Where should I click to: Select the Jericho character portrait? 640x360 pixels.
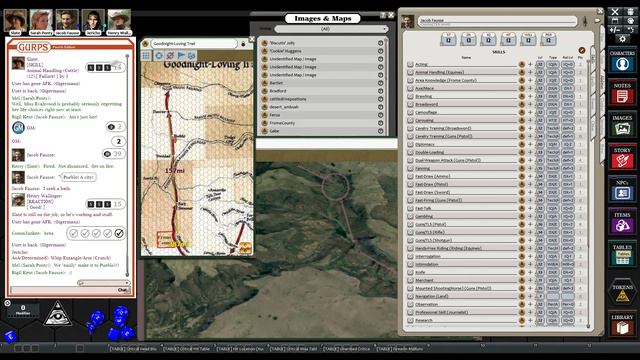pos(93,20)
